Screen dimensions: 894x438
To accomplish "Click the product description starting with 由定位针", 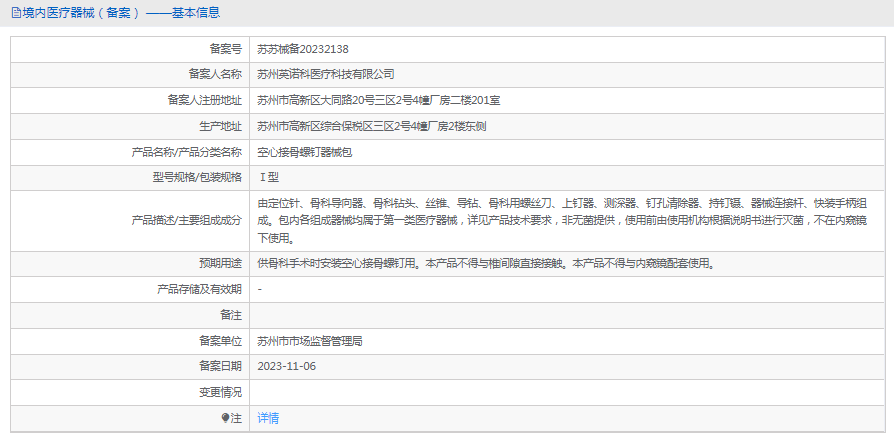I will pos(562,220).
